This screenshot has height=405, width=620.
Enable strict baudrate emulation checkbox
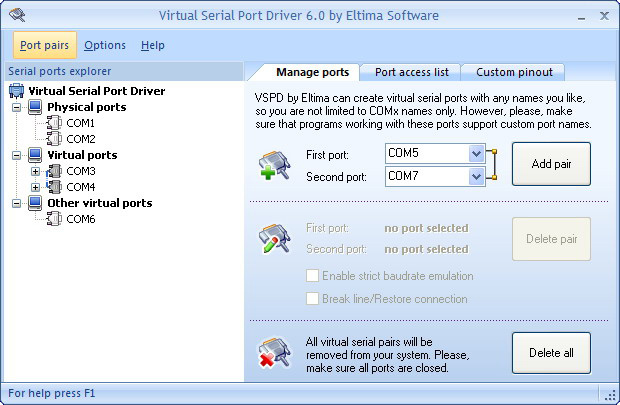tap(312, 276)
